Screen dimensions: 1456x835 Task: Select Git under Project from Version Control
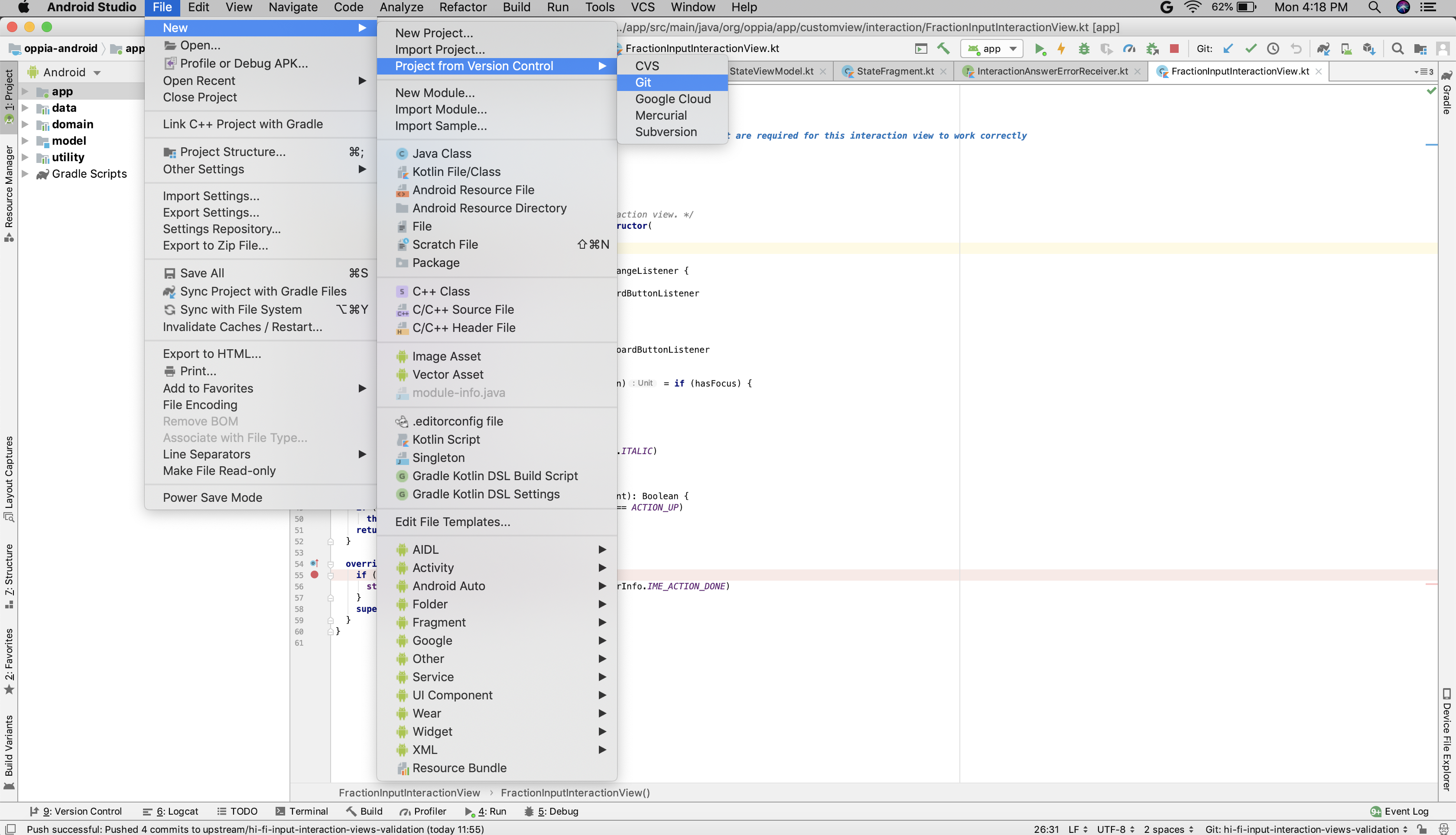pos(672,83)
